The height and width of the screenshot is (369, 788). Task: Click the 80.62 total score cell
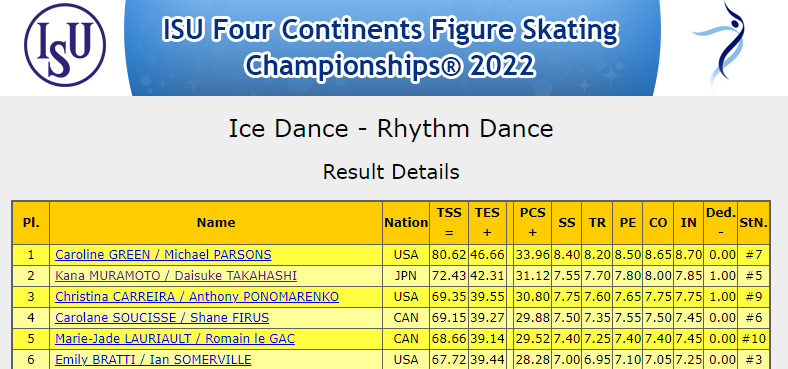449,255
